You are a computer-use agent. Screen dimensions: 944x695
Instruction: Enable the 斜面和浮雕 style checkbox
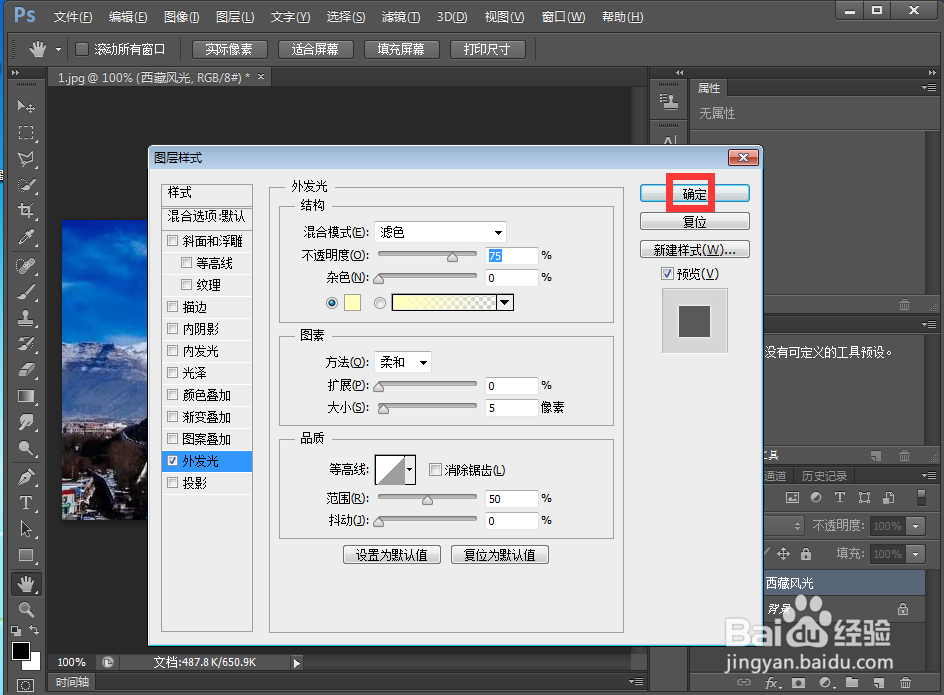point(172,240)
